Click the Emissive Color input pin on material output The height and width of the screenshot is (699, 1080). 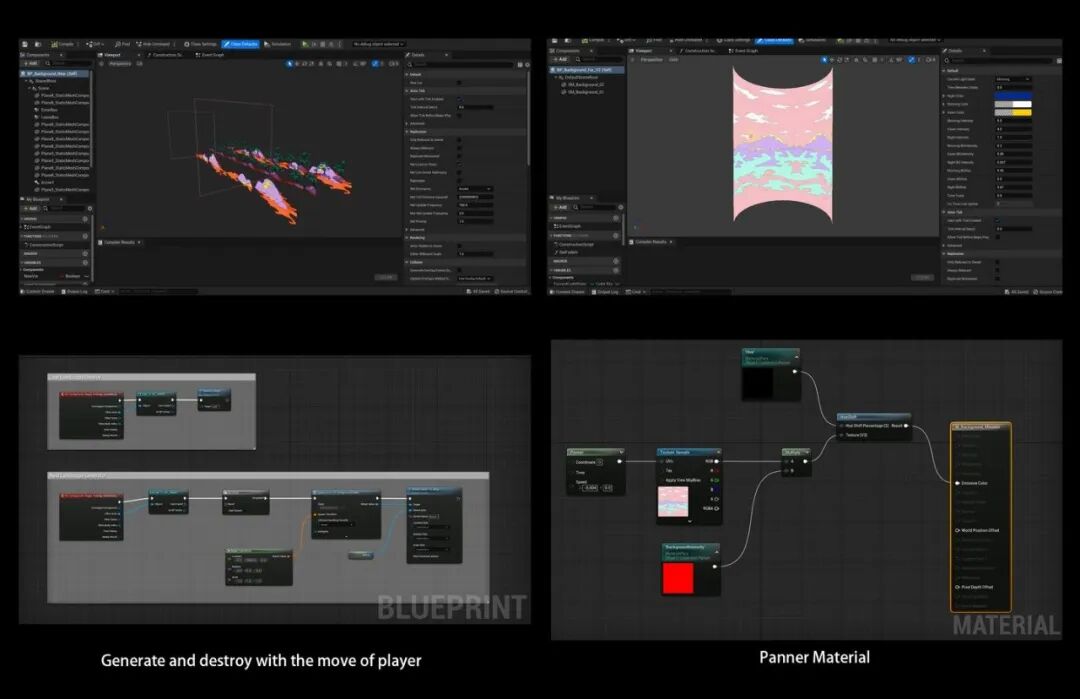click(x=957, y=483)
